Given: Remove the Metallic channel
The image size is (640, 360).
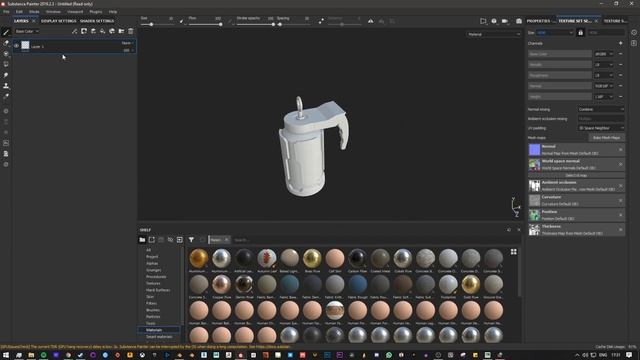Looking at the screenshot, I should (620, 64).
